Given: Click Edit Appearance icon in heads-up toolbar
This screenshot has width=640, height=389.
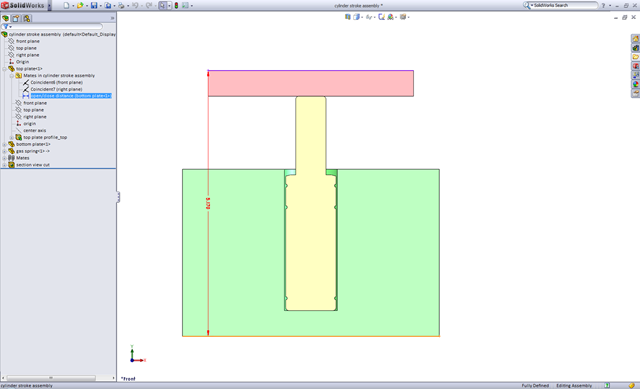Looking at the screenshot, I should click(x=381, y=17).
